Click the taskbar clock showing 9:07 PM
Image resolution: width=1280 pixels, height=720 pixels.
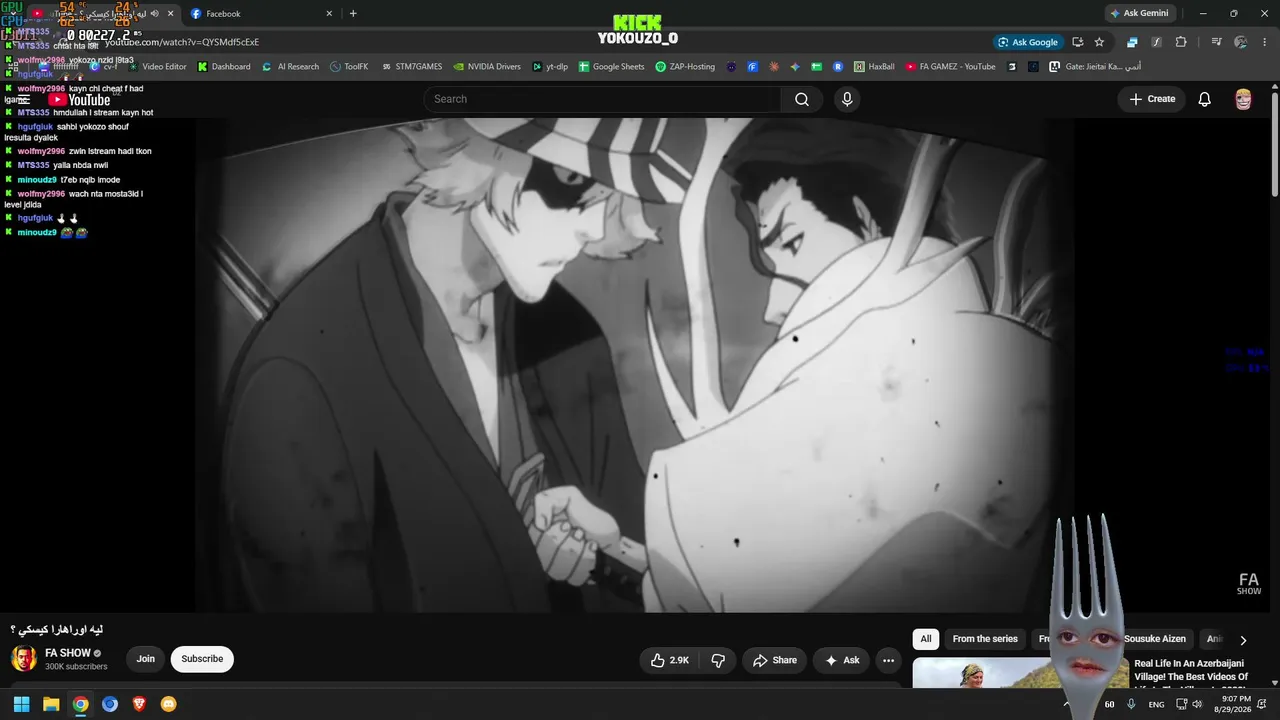(1232, 704)
